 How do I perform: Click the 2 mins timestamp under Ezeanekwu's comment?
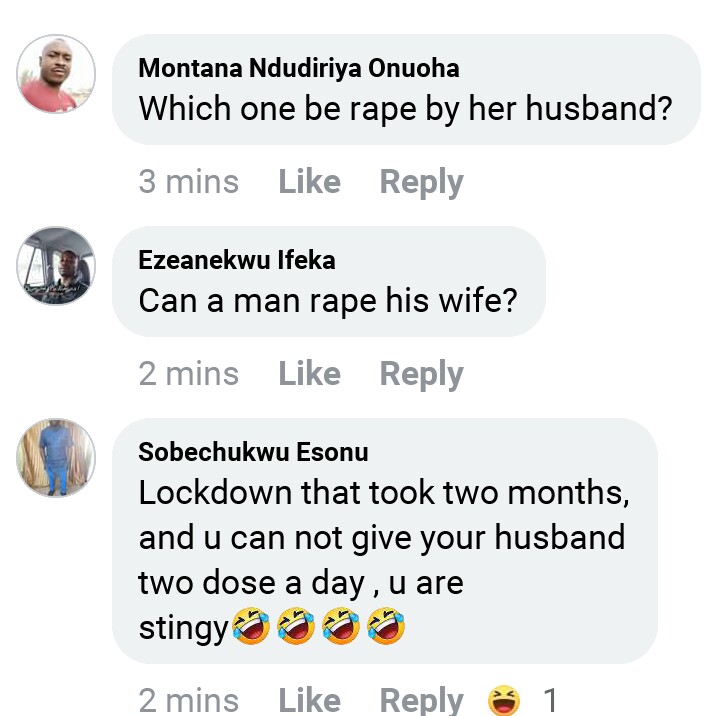189,374
